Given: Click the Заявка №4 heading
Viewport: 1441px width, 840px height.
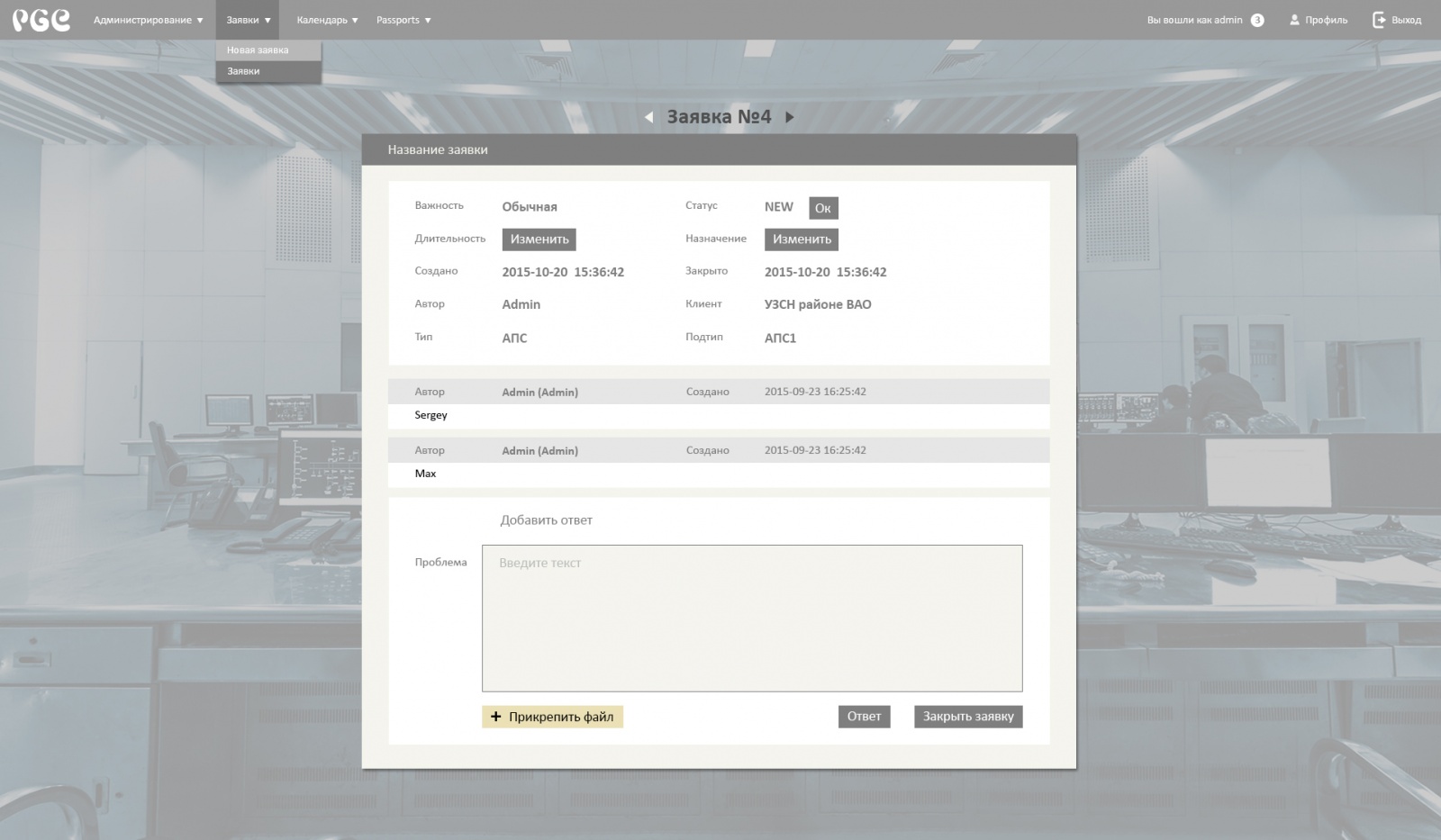Looking at the screenshot, I should click(719, 117).
